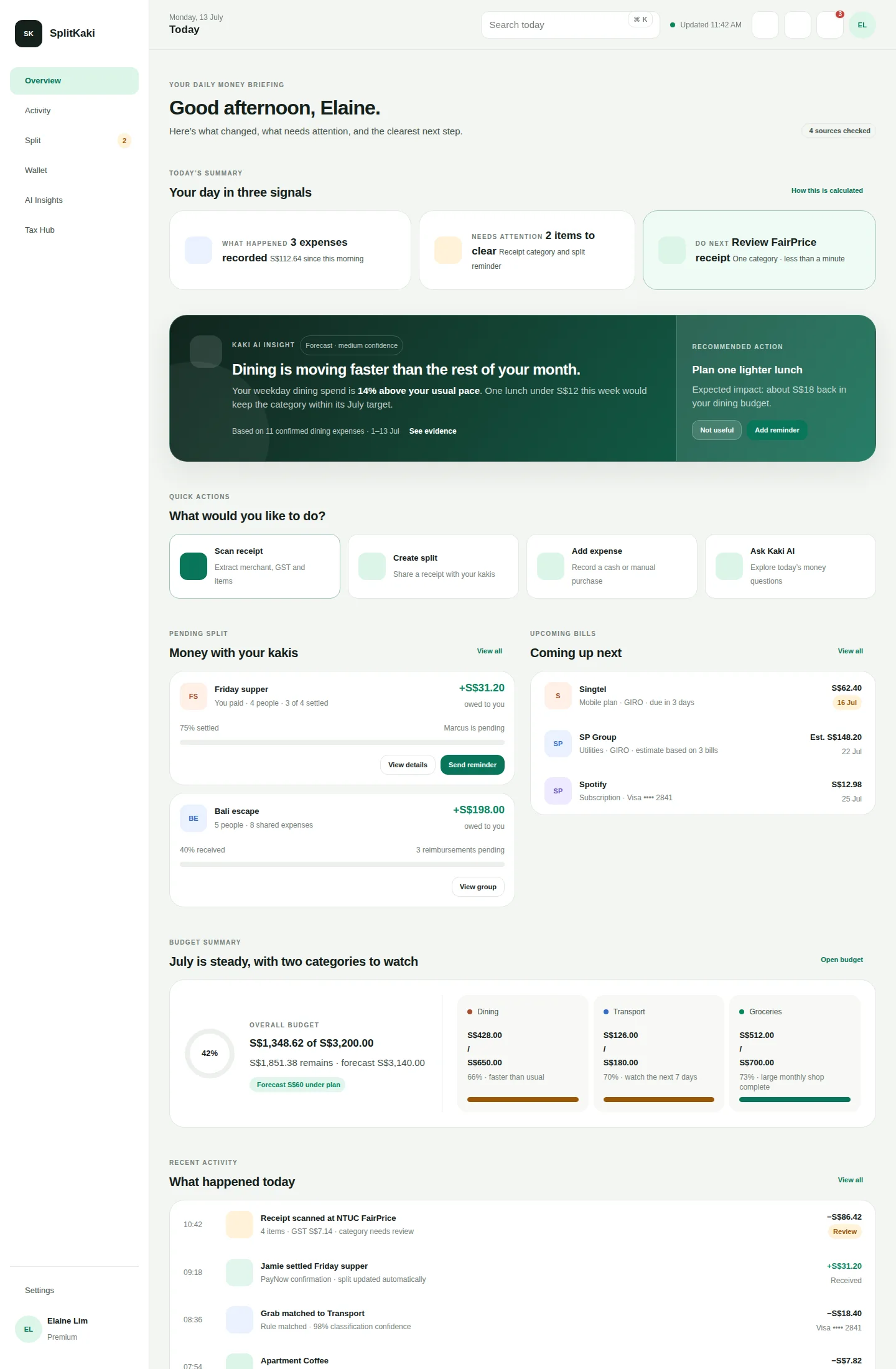Screen dimensions: 896x1369
Task: Click the Groceries budget progress bar
Action: [795, 1100]
